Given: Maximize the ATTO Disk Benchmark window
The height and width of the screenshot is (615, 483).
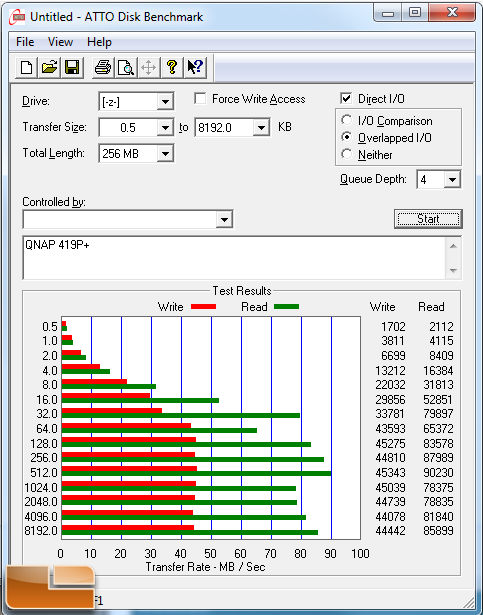Looking at the screenshot, I should pos(415,13).
